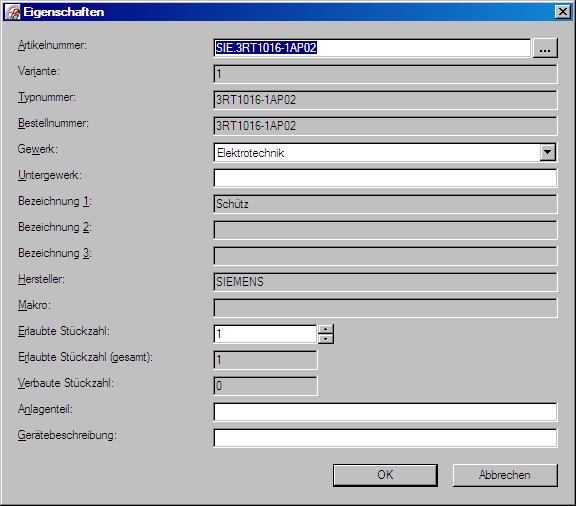The height and width of the screenshot is (506, 576).
Task: Click the Verbaute Stückzahl field
Action: click(x=265, y=386)
